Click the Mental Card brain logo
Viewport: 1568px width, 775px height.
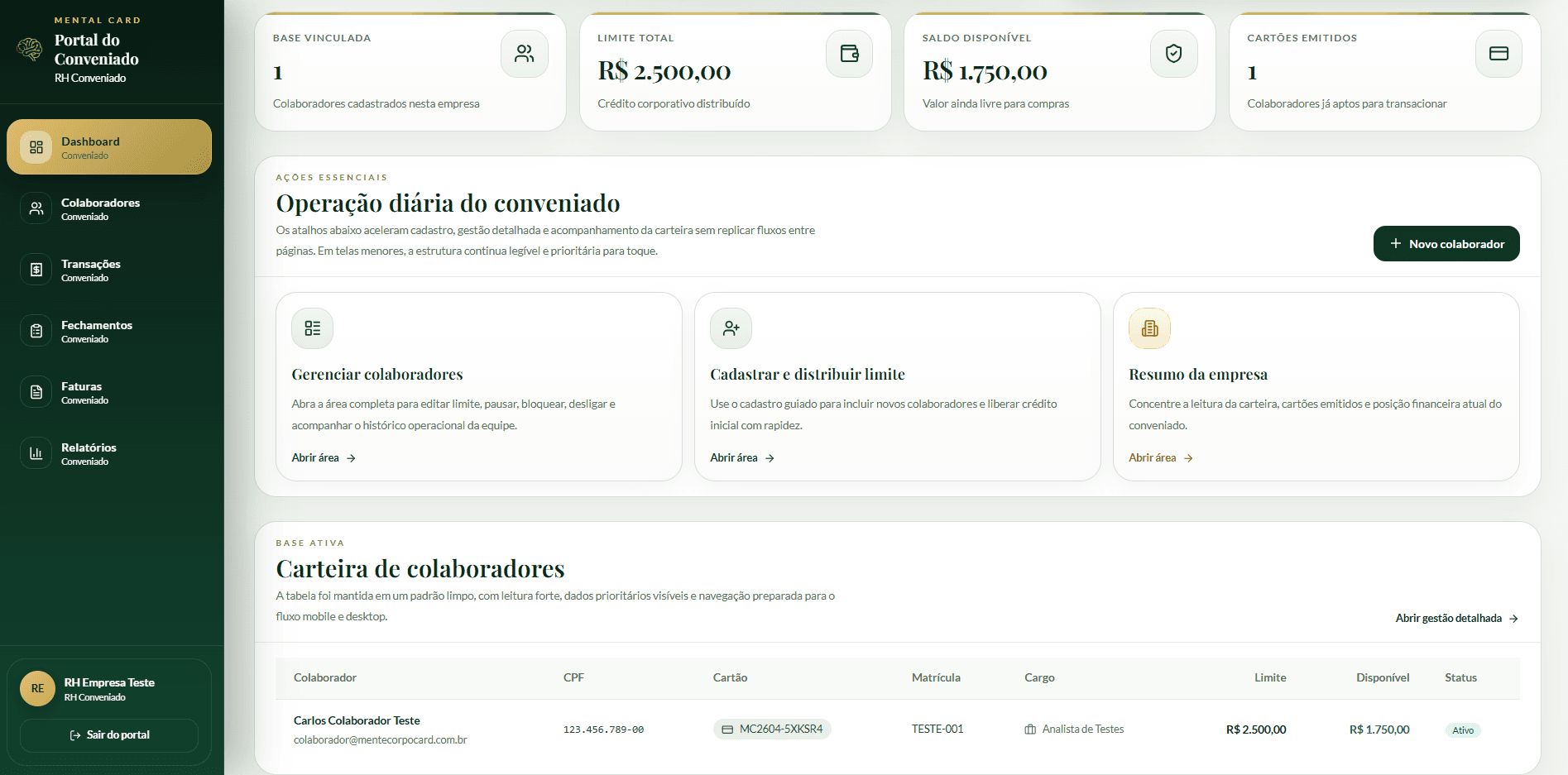(30, 50)
